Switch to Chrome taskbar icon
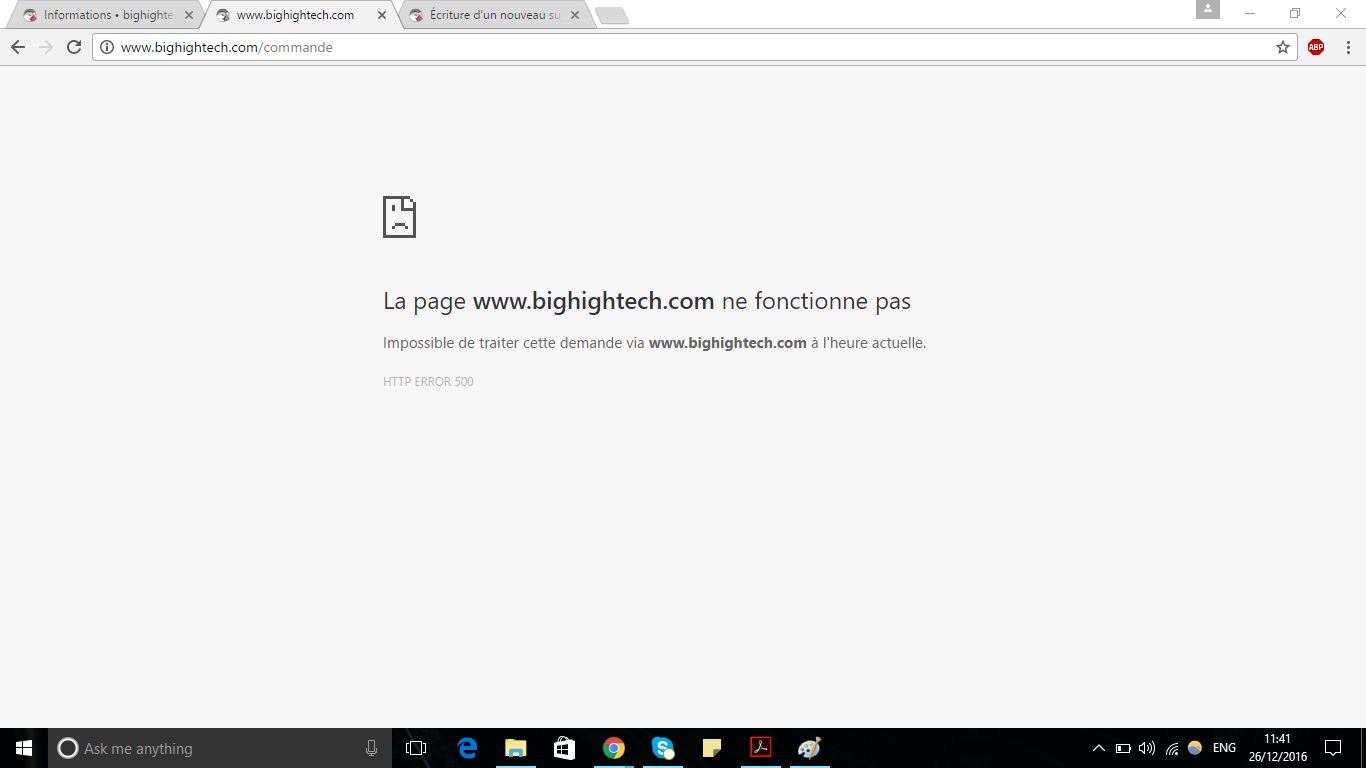 (613, 748)
